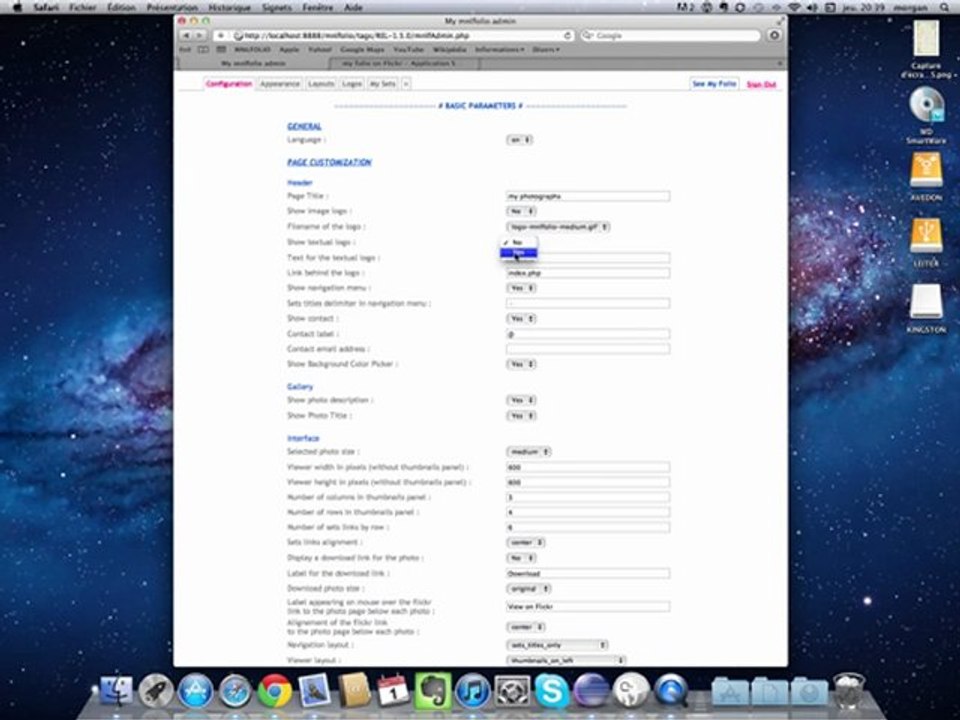Open the Signets menu in menu bar
Image resolution: width=960 pixels, height=720 pixels.
point(277,7)
